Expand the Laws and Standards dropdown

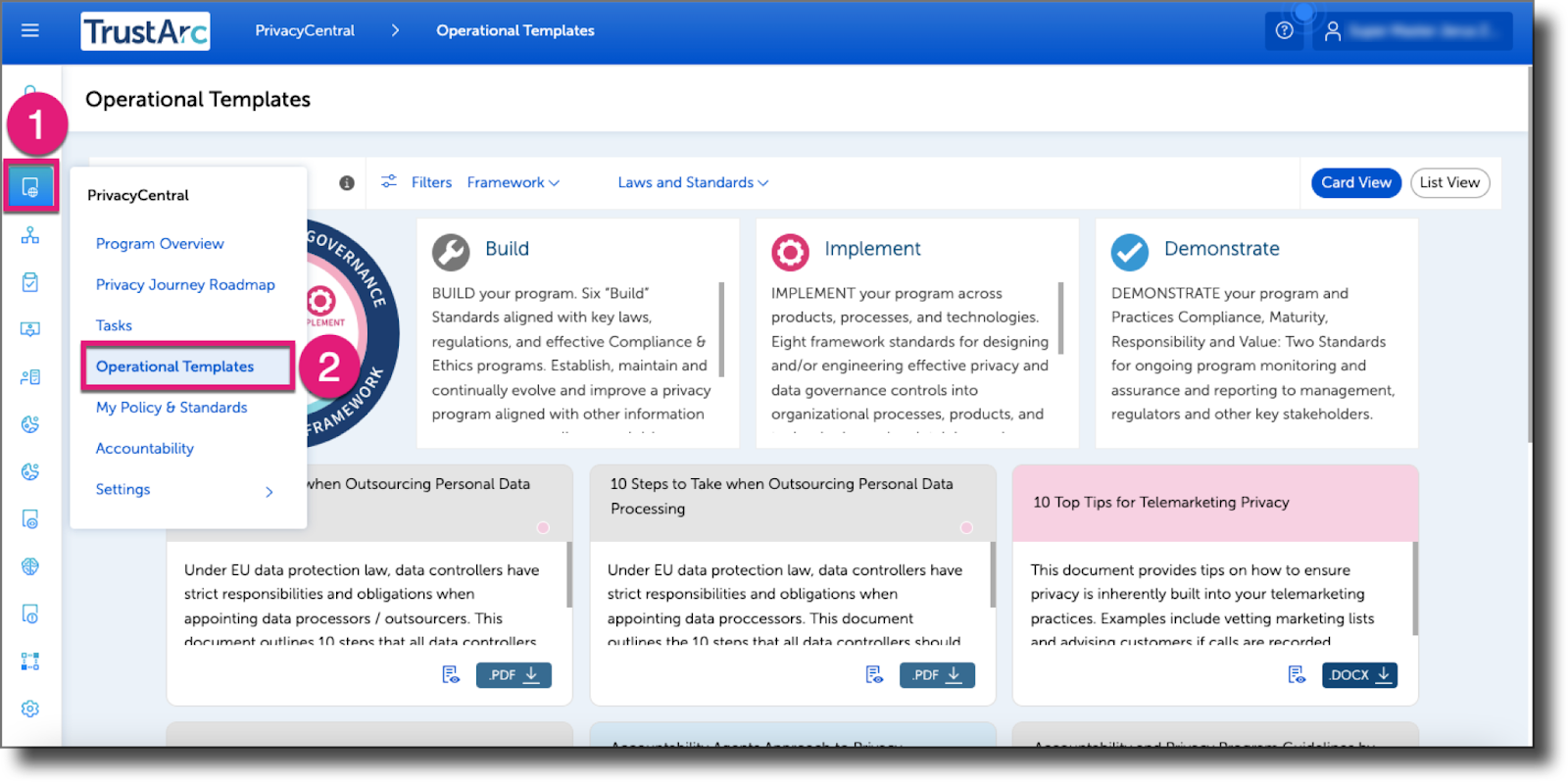693,182
